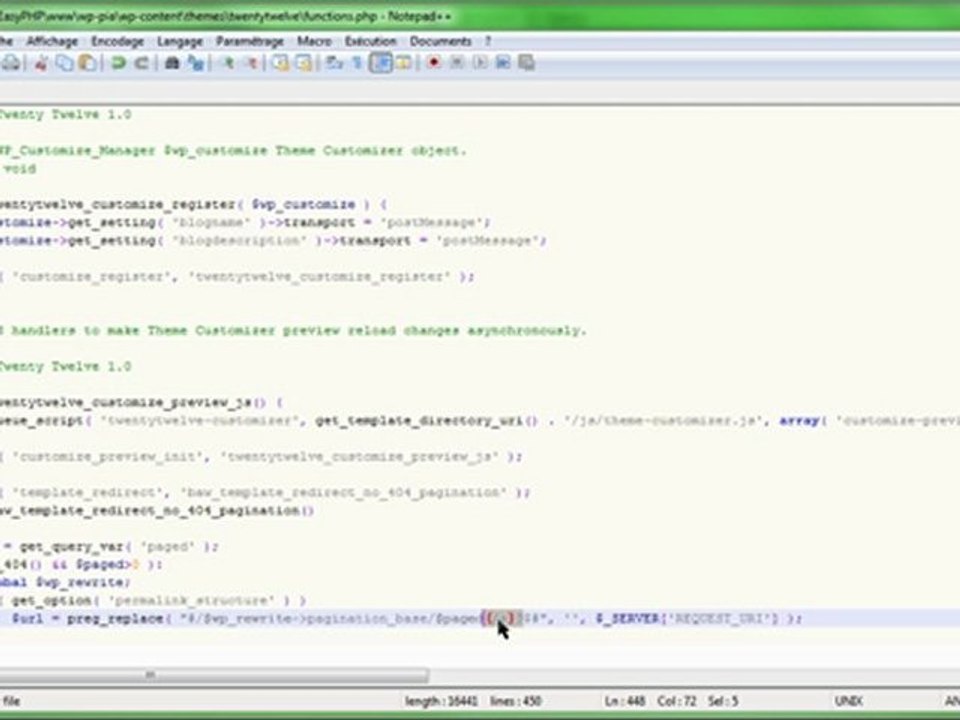960x720 pixels.
Task: Click the Theme Customizer object comment text
Action: point(370,150)
